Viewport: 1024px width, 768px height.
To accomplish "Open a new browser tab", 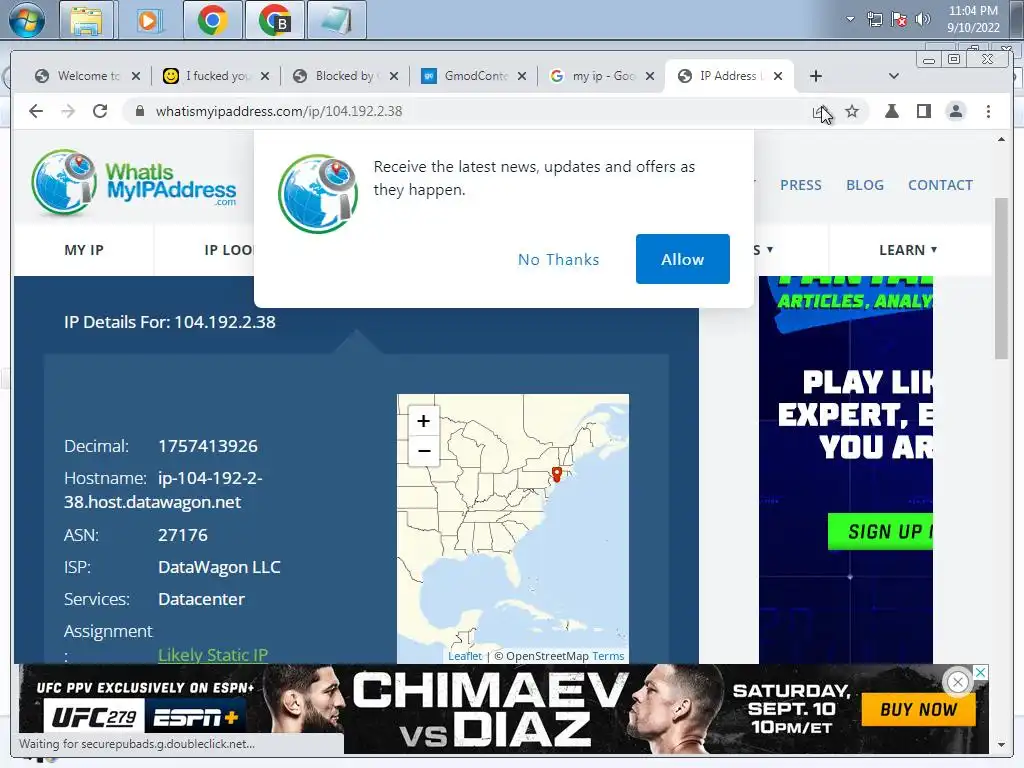I will 816,76.
